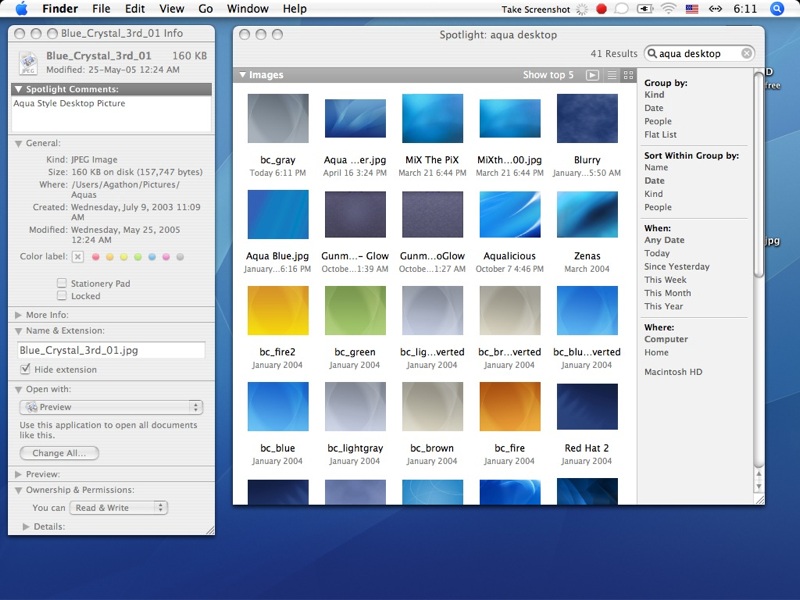Open the Go menu
The height and width of the screenshot is (600, 800).
tap(205, 9)
